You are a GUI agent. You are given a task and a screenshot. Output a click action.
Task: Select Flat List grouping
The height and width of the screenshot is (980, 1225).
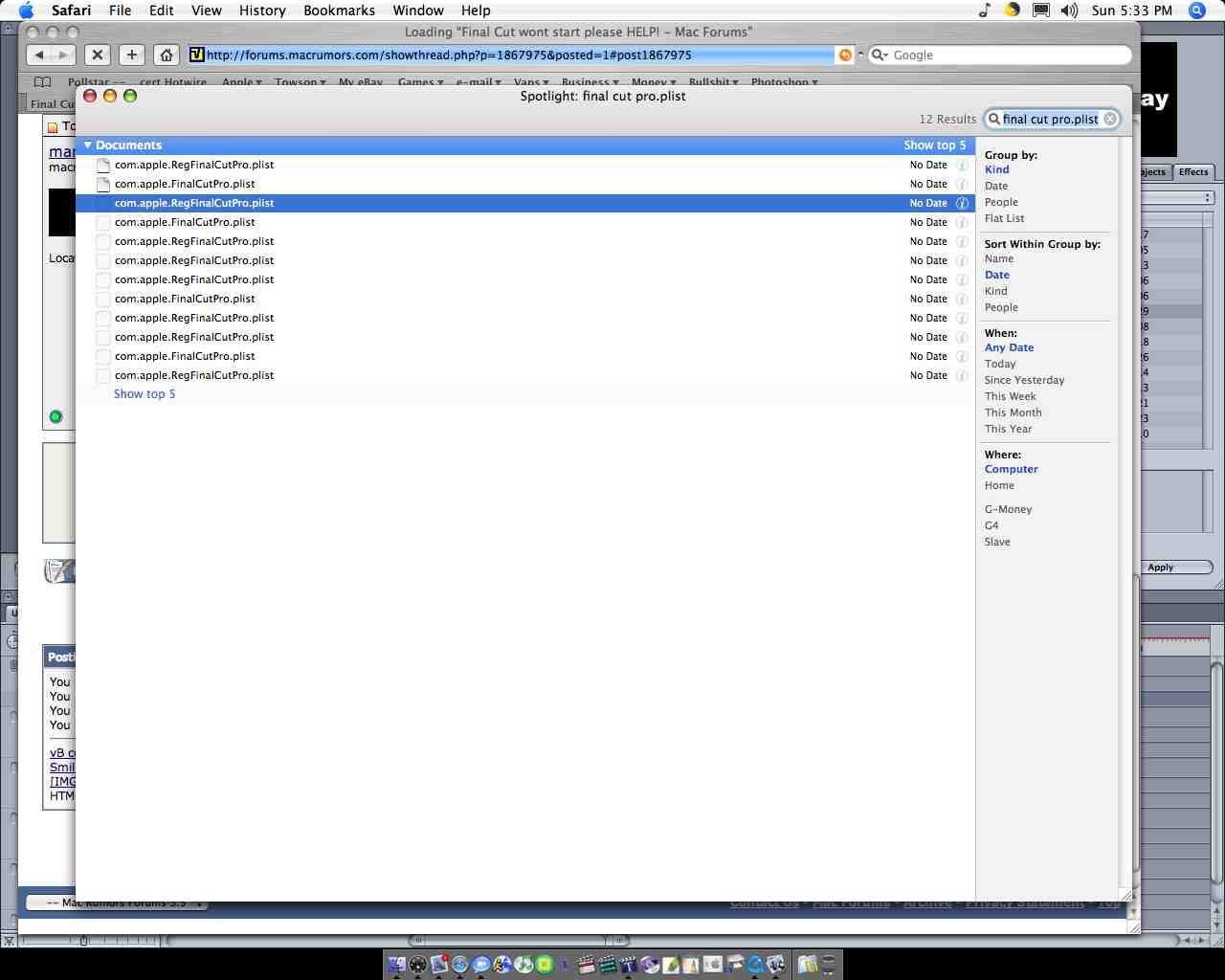[1004, 218]
